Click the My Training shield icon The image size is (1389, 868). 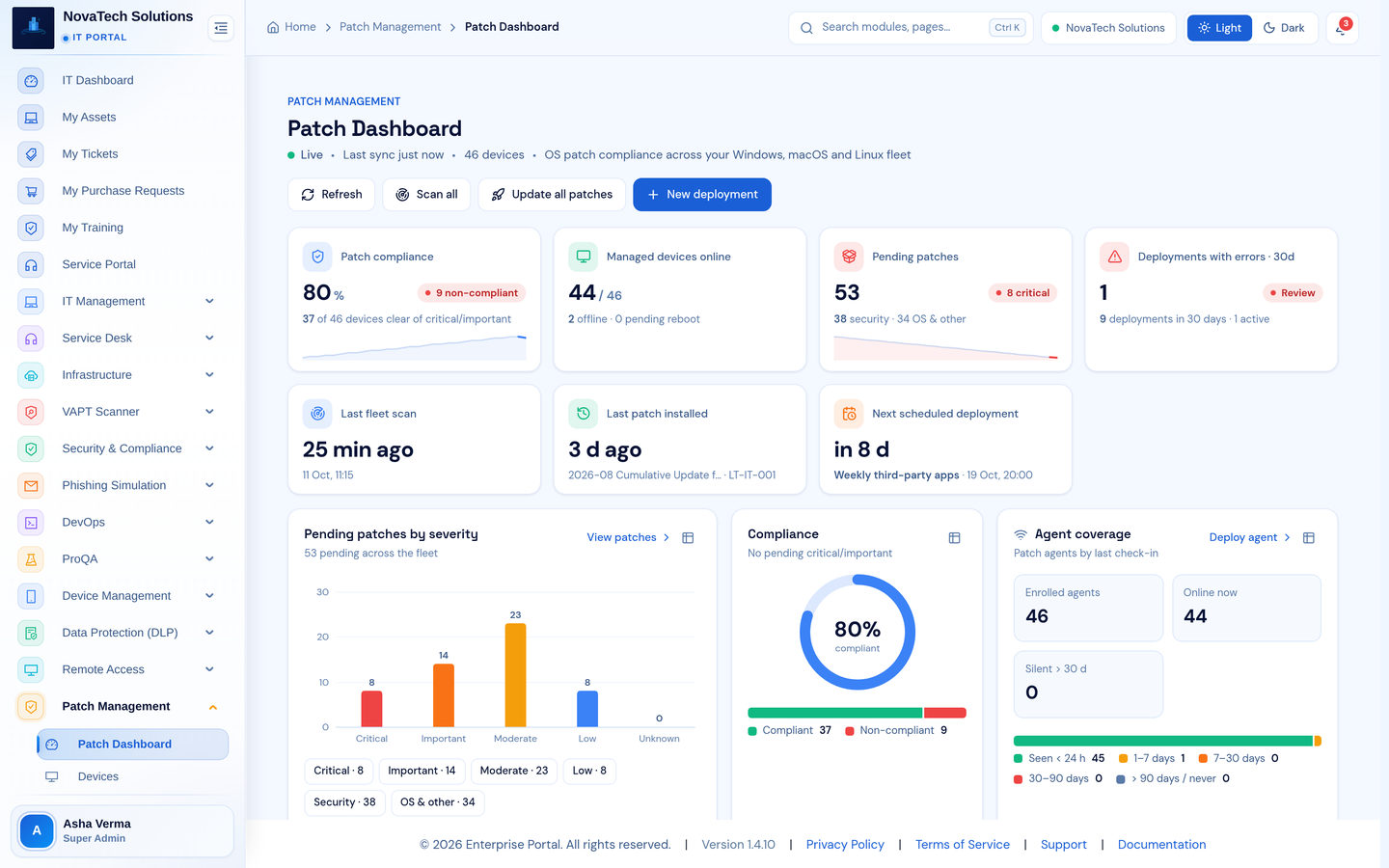(x=31, y=228)
